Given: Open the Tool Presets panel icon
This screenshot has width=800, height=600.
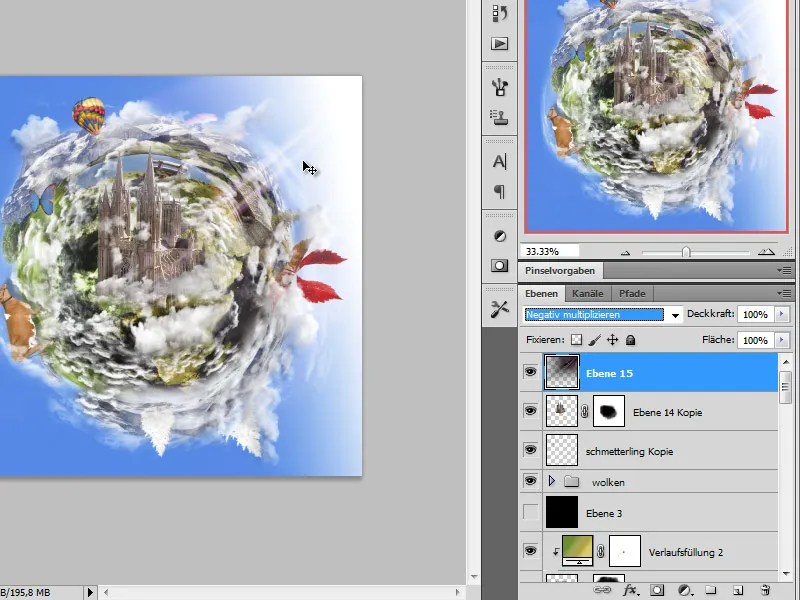Looking at the screenshot, I should click(499, 309).
